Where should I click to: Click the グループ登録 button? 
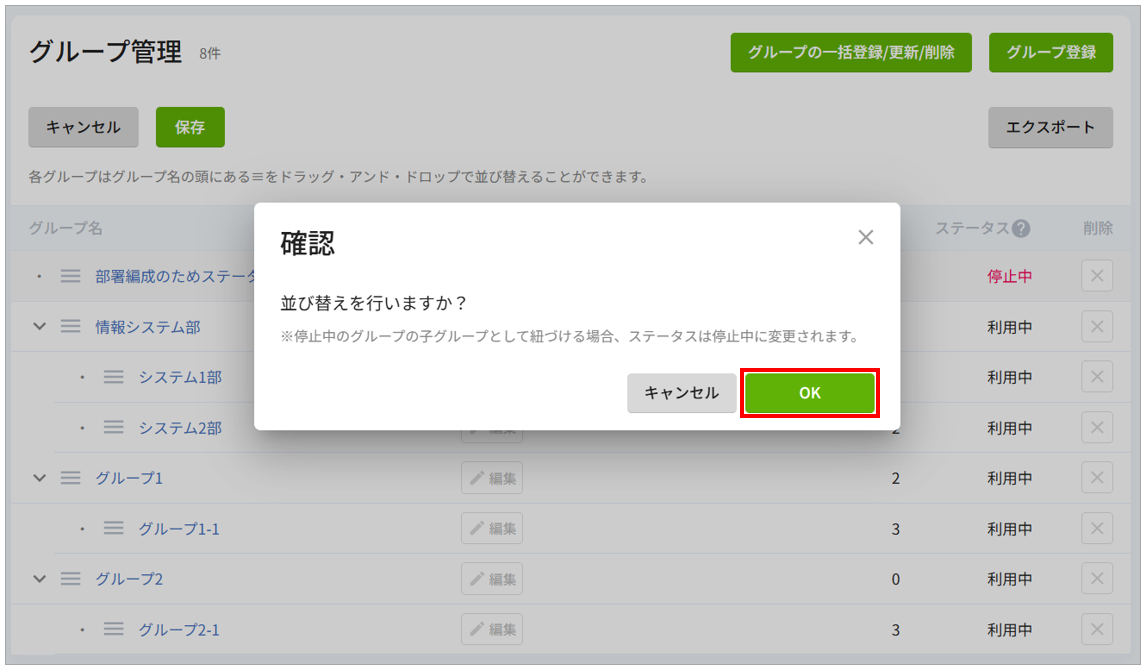[1050, 53]
